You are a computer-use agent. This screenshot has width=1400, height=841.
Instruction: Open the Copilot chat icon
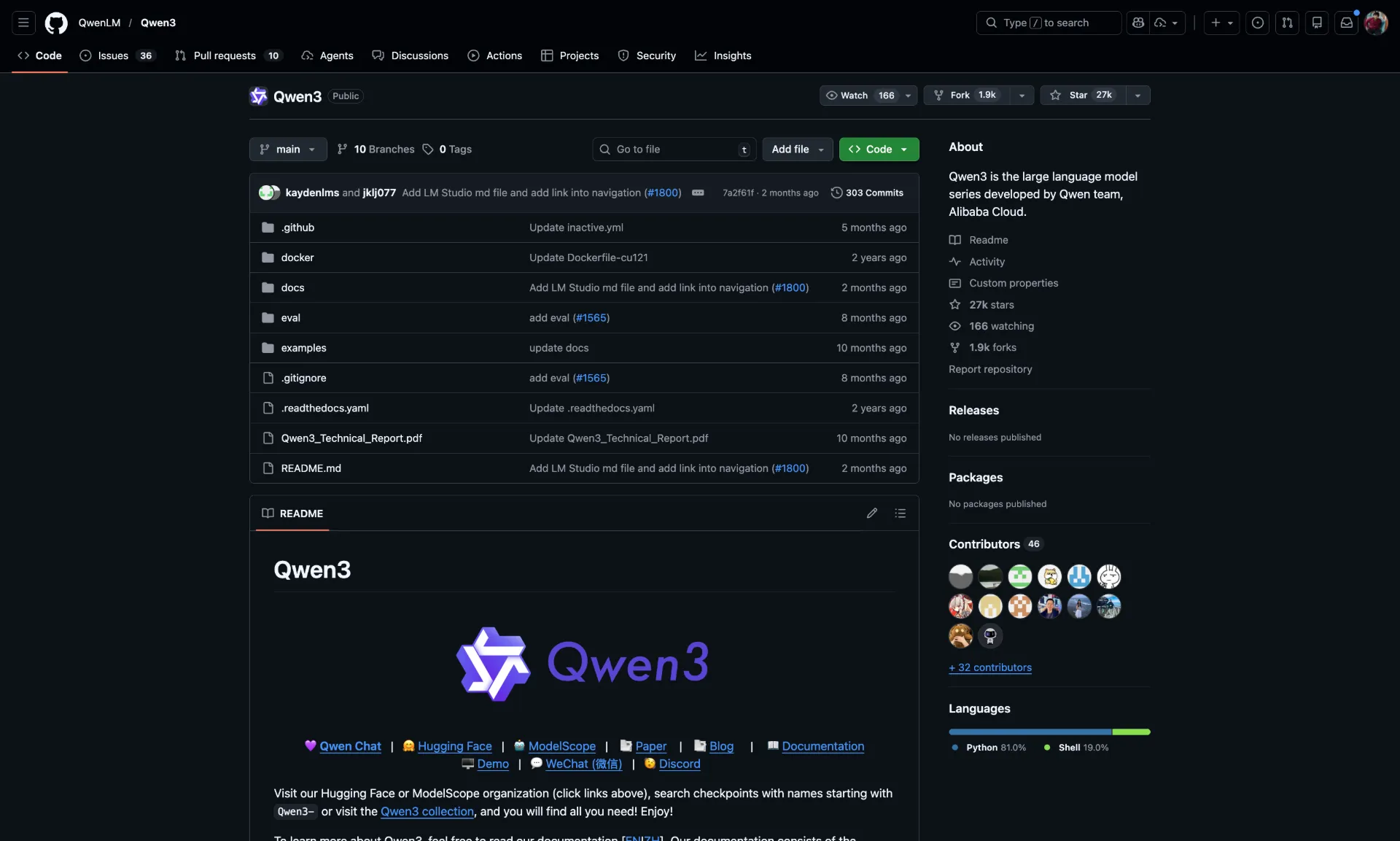click(1137, 23)
